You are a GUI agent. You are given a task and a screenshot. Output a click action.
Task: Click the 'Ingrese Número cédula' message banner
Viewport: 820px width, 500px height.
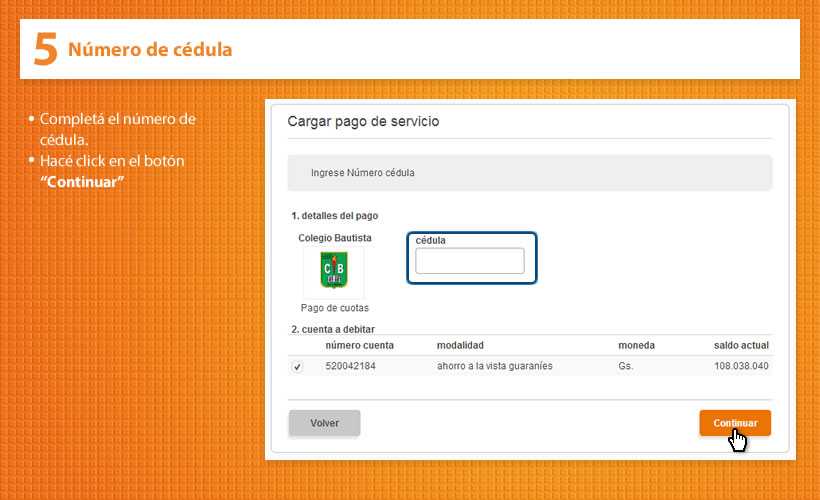[x=529, y=173]
